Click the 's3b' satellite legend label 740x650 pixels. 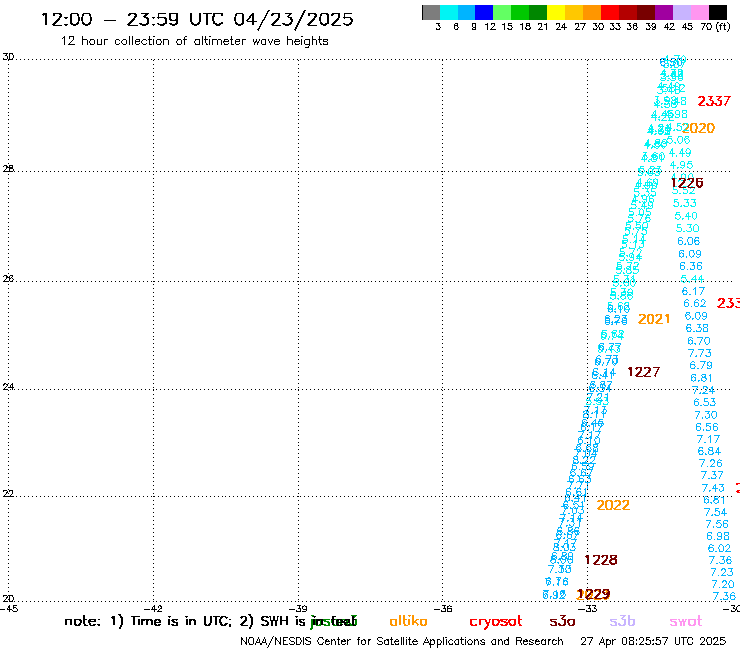(x=622, y=621)
